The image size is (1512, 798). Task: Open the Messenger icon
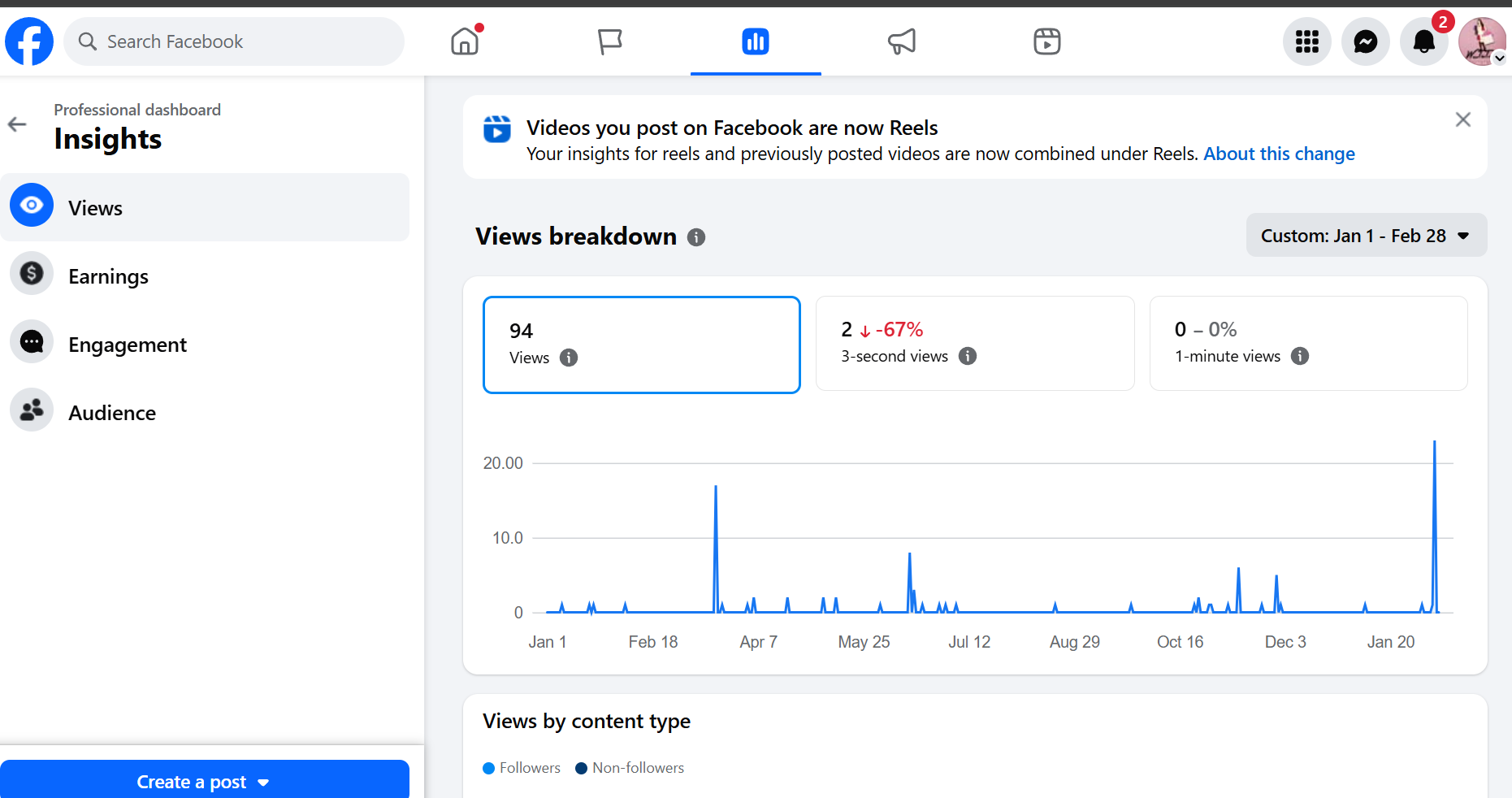click(1366, 41)
